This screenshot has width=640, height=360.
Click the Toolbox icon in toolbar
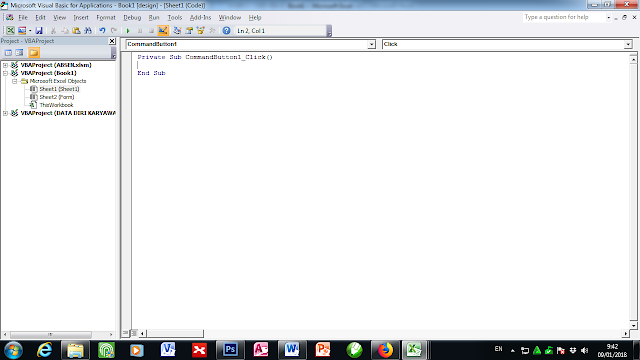[x=212, y=31]
